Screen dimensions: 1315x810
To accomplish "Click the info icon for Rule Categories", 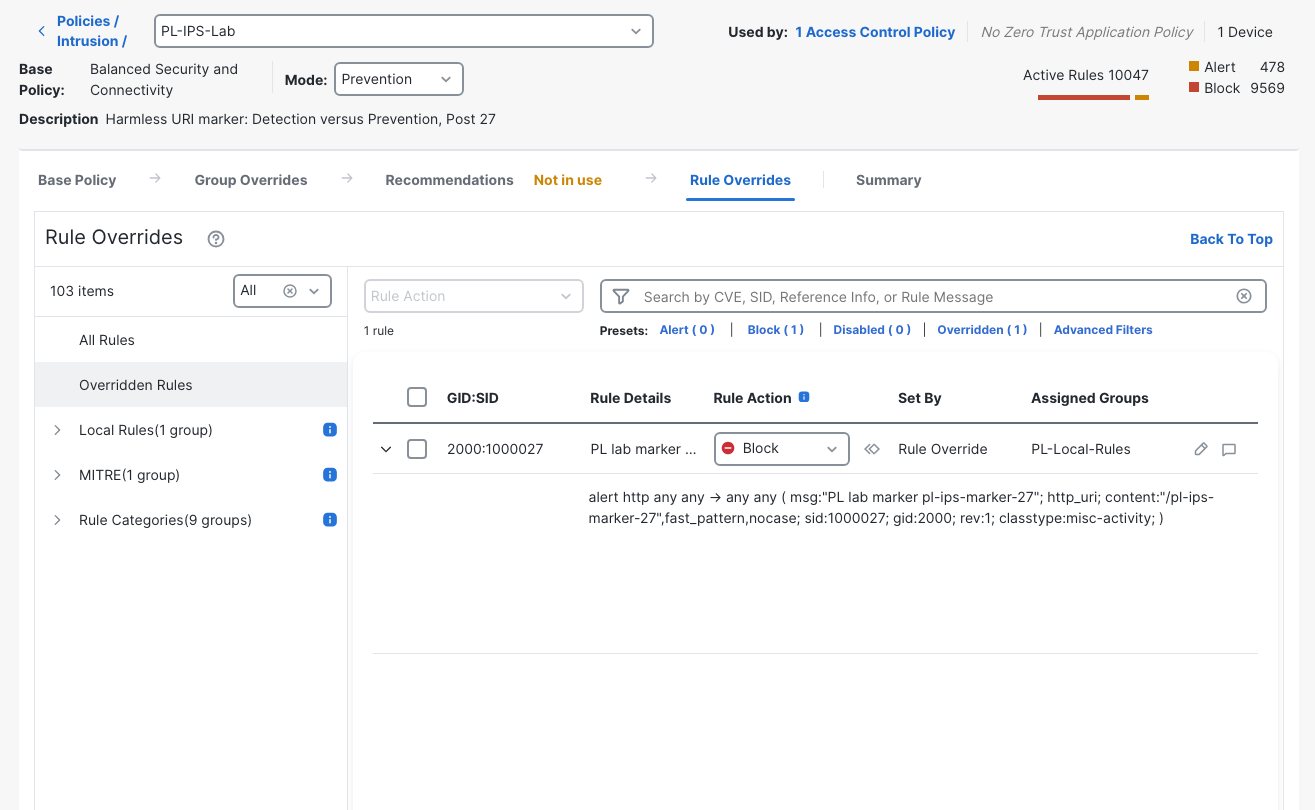I will (330, 520).
